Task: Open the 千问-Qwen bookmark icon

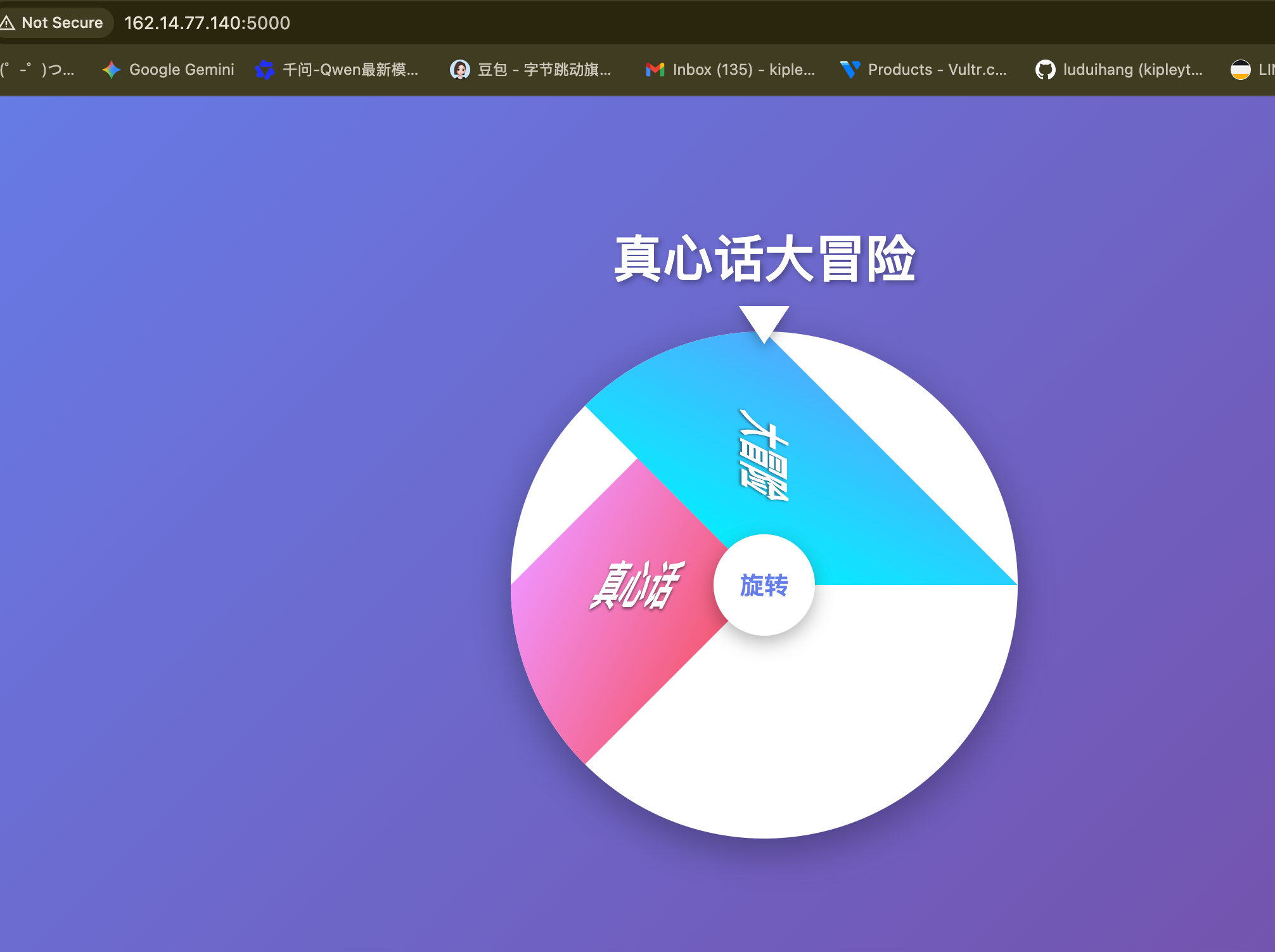Action: [x=265, y=70]
